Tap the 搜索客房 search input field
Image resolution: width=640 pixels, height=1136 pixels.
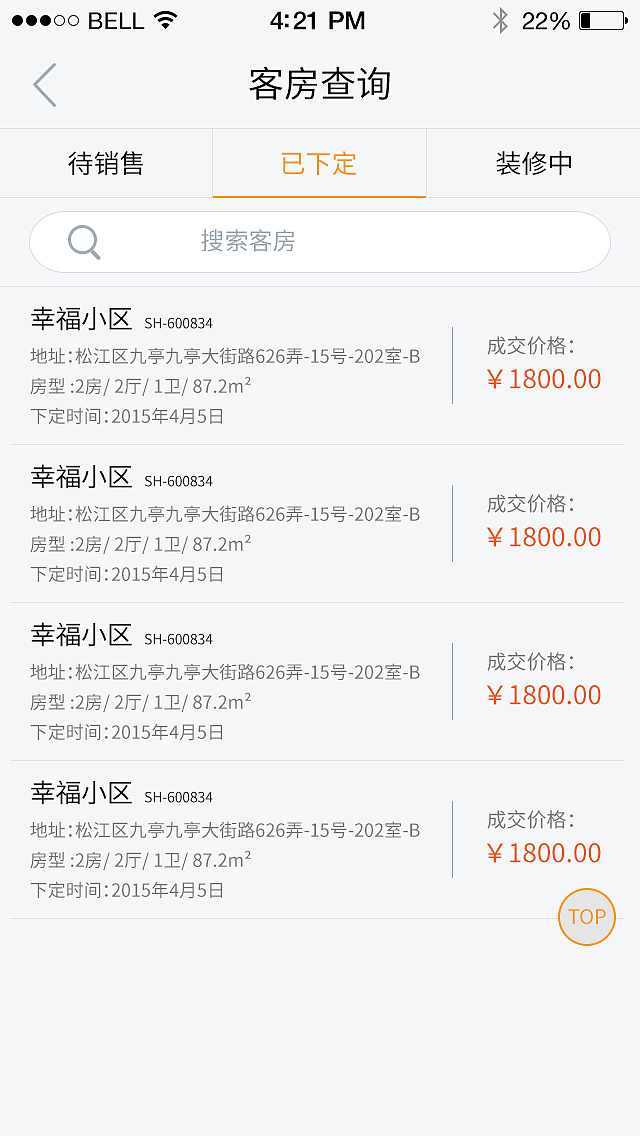tap(320, 241)
